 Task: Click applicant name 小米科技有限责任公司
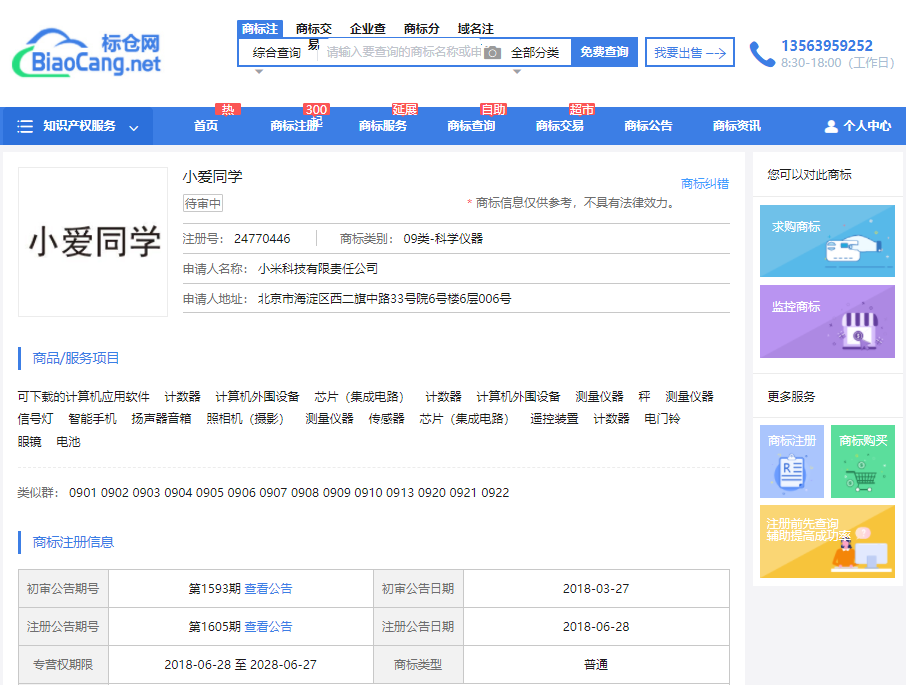click(318, 269)
